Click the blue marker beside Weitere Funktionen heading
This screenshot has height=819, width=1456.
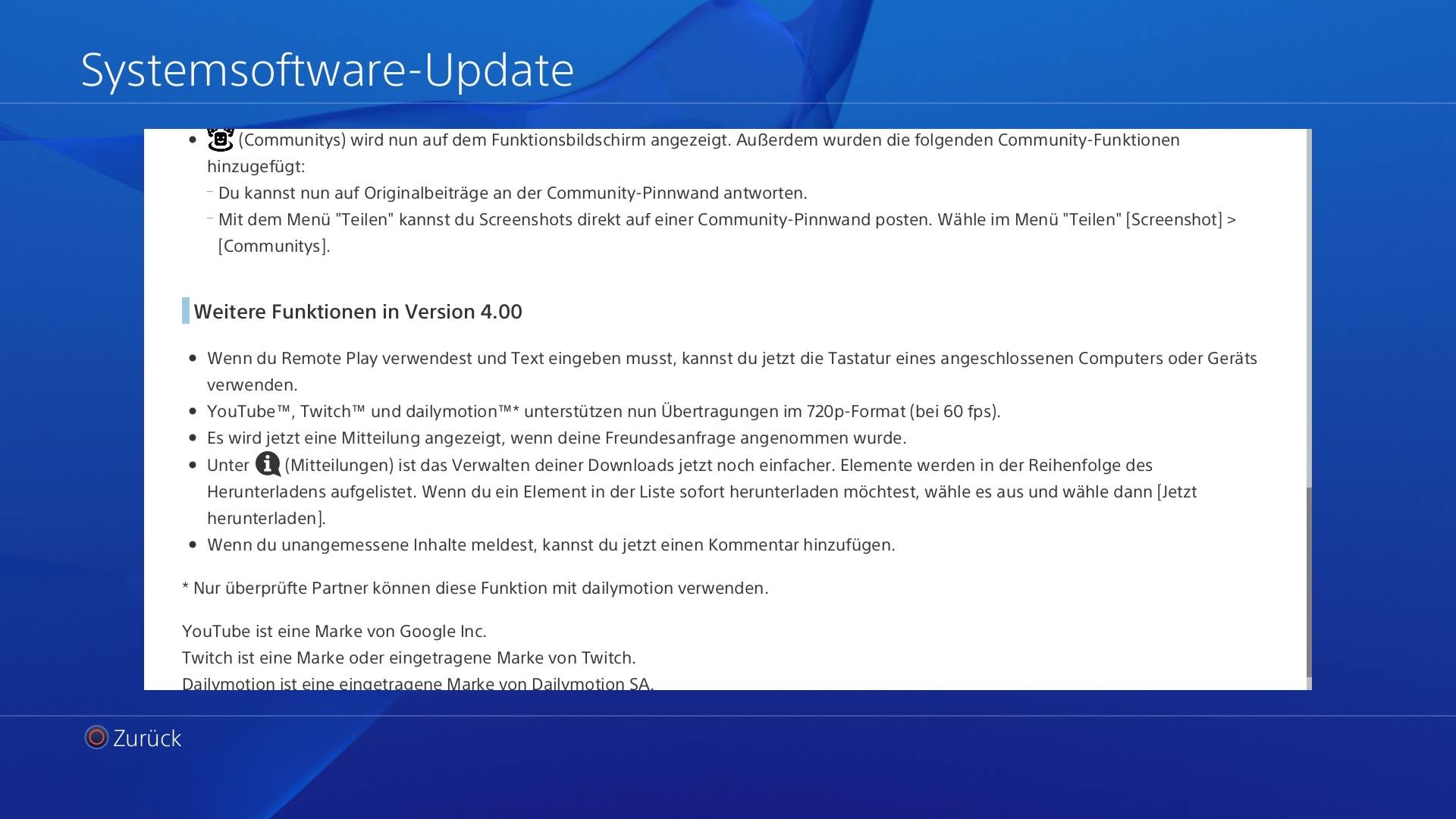[x=186, y=311]
